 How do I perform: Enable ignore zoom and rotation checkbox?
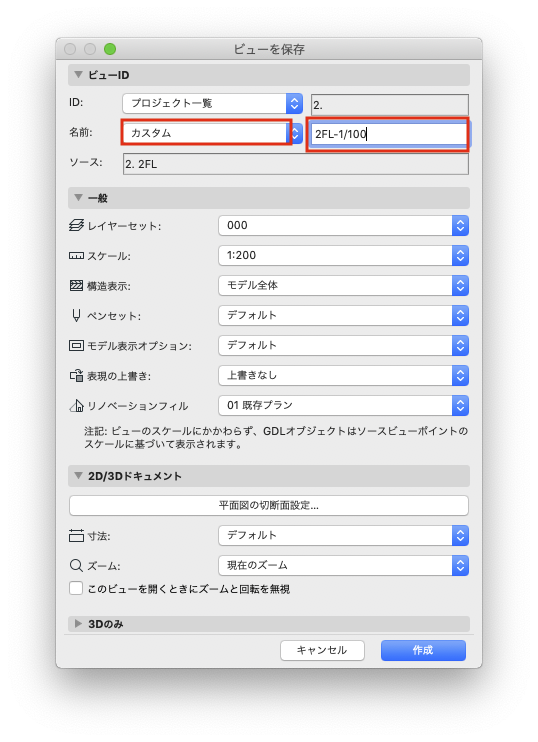click(x=76, y=589)
